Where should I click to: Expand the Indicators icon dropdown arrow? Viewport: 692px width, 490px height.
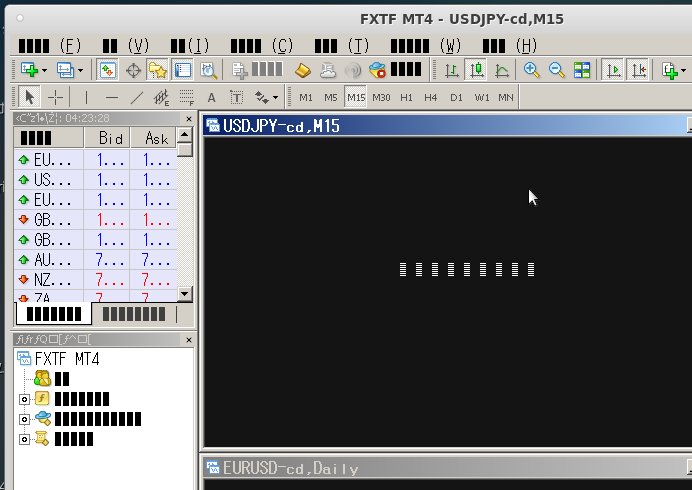[683, 71]
